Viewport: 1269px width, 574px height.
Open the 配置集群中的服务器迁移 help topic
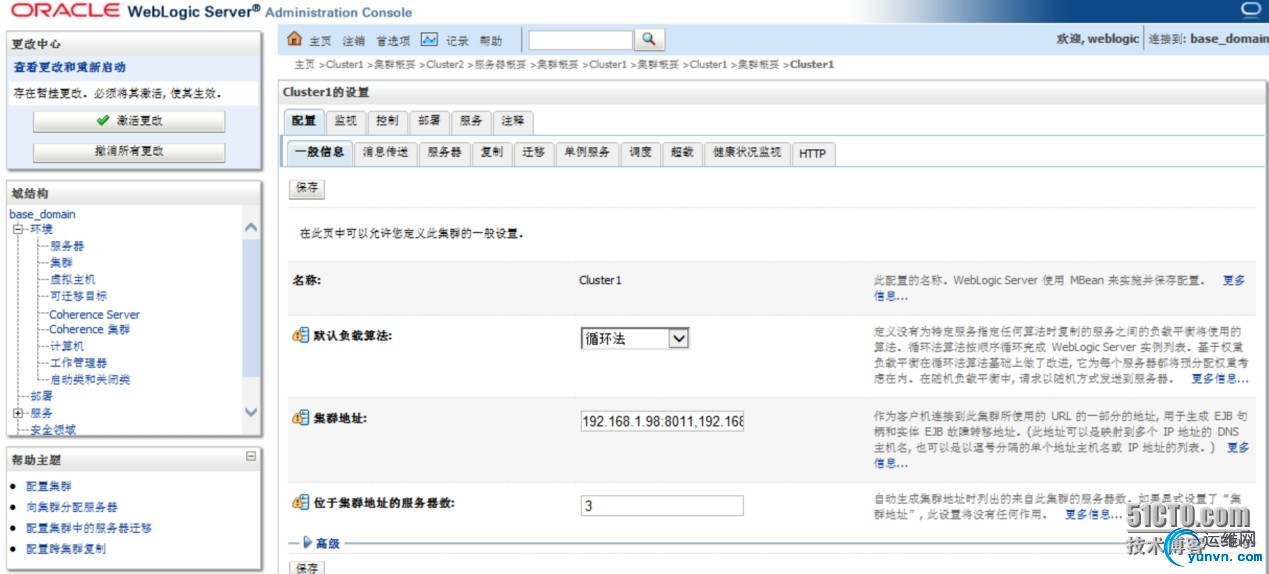tap(89, 528)
